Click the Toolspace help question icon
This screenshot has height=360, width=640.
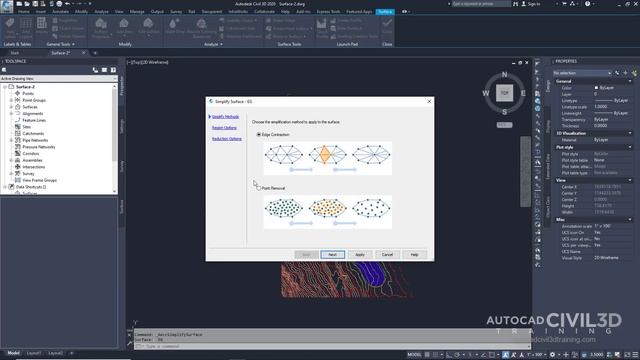[113, 70]
